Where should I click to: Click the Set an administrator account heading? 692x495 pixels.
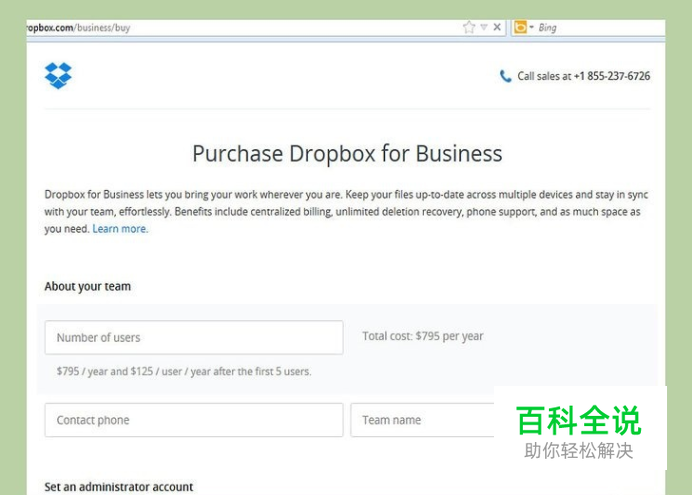tap(119, 487)
